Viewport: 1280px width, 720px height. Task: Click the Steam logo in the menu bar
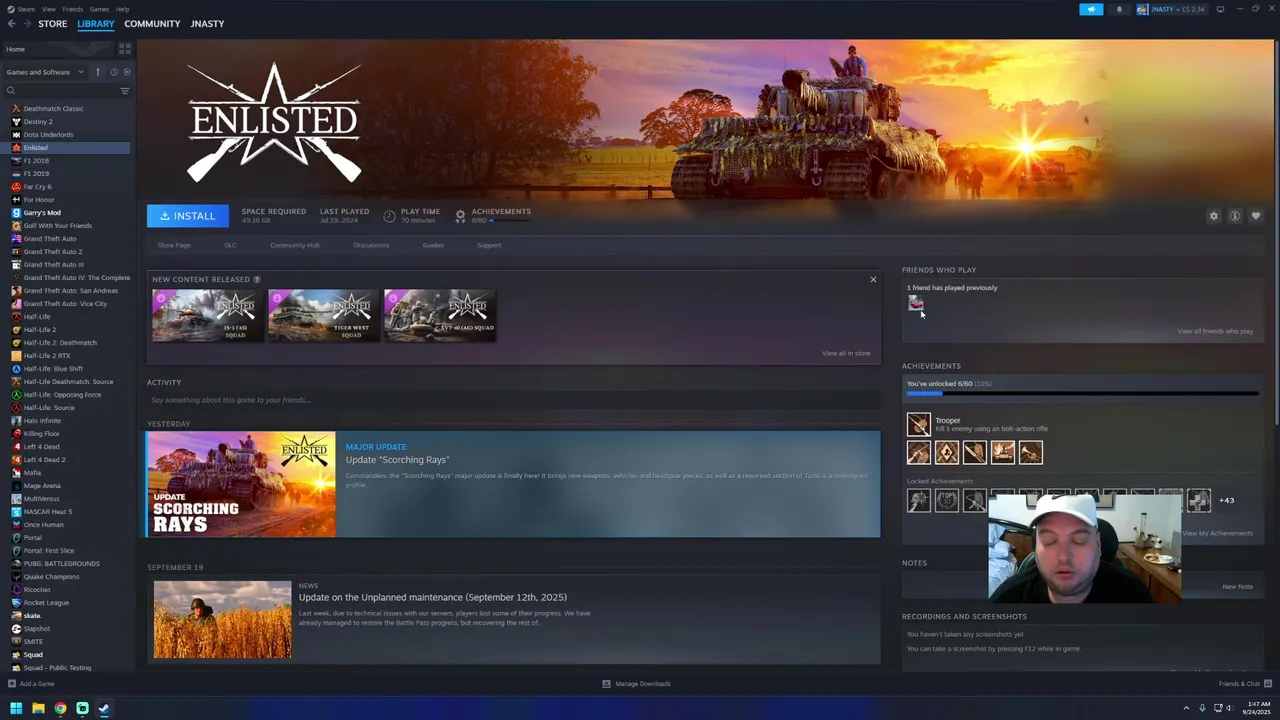pos(9,9)
